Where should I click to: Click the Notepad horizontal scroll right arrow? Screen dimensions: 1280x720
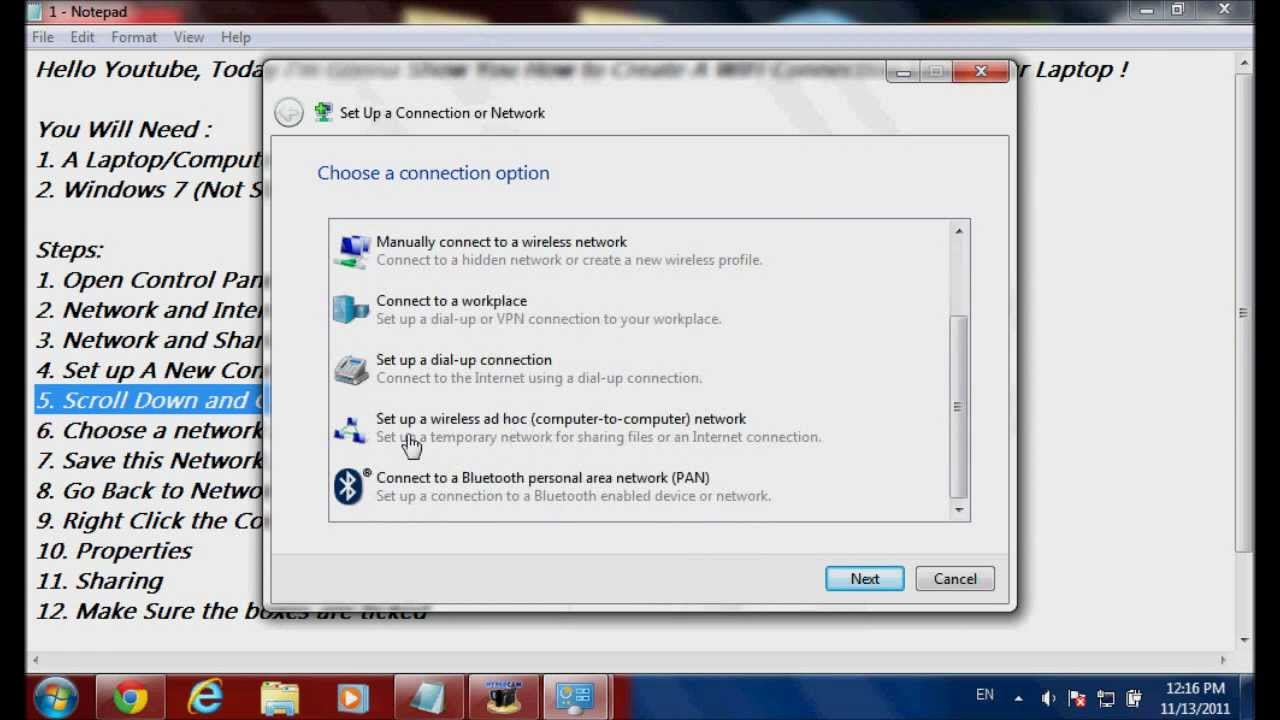(x=1223, y=659)
